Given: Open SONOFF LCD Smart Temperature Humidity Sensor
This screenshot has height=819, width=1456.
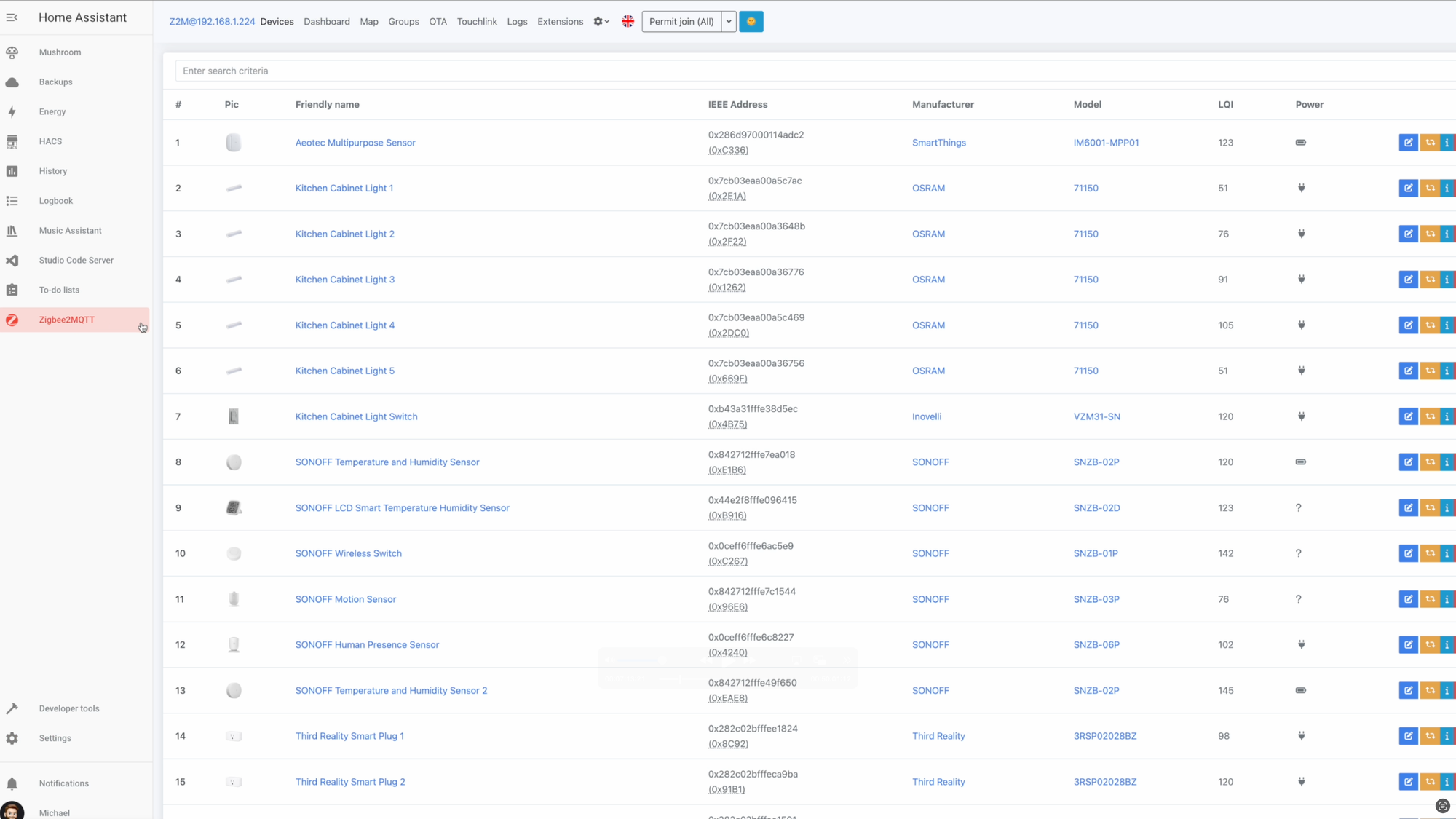Looking at the screenshot, I should 402,508.
